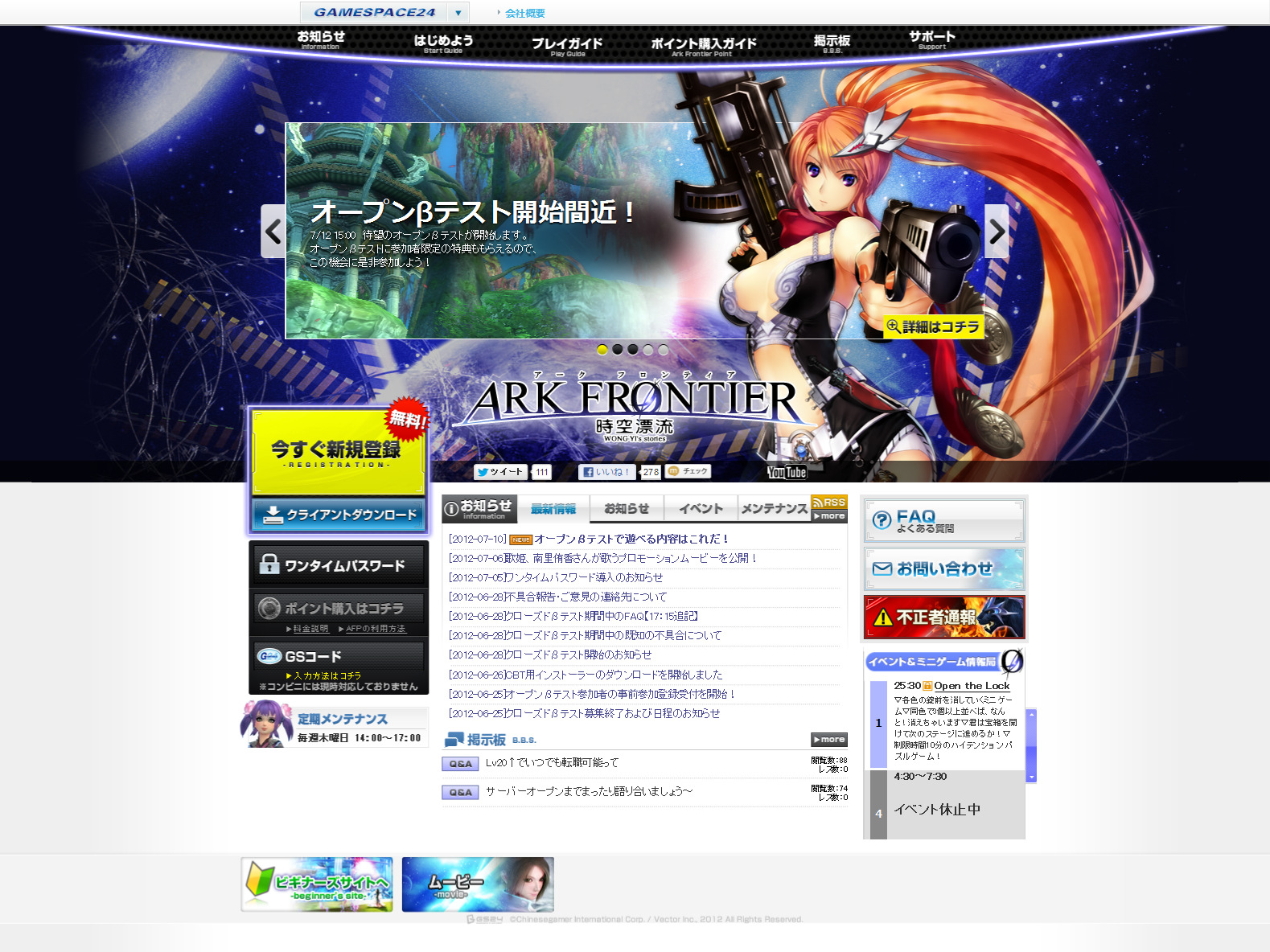Switch to the イベント tab
The height and width of the screenshot is (952, 1270).
701,508
